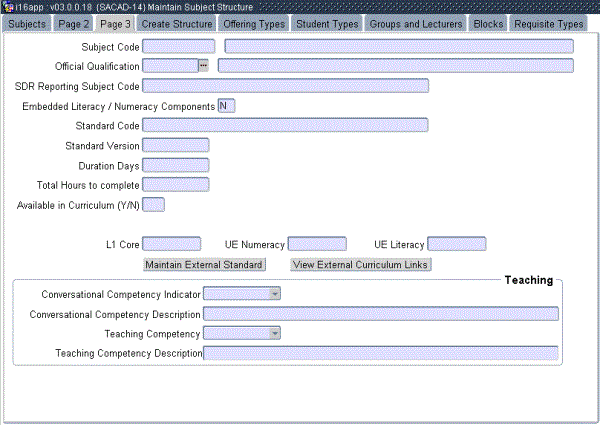Open Groups and Lecturers tab

pos(416,24)
